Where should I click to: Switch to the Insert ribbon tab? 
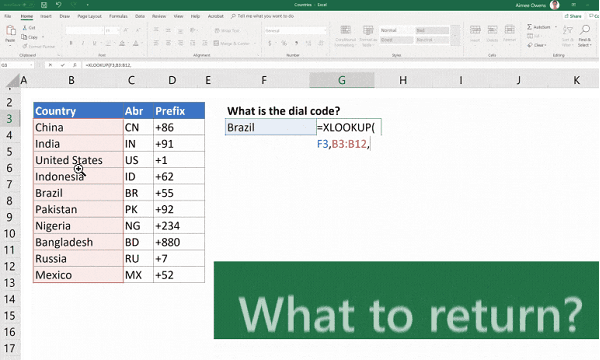click(x=46, y=16)
